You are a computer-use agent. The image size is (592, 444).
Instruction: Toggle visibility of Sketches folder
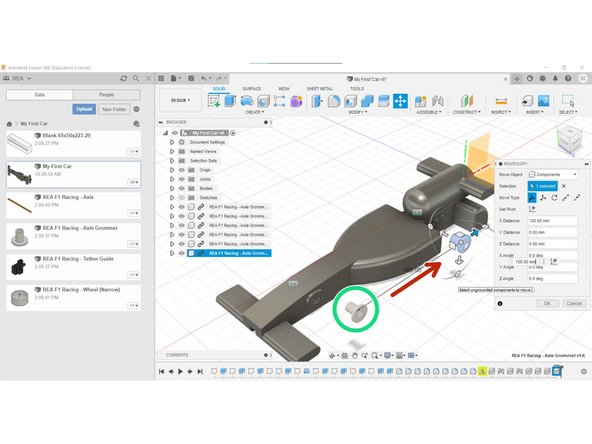pyautogui.click(x=182, y=197)
